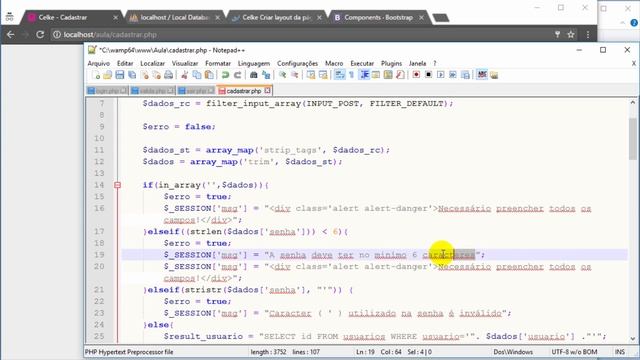640x360 pixels.
Task: Stop macro recording
Action: (x=428, y=75)
